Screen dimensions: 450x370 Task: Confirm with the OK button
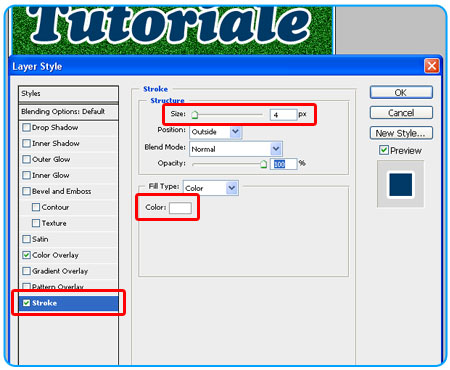[401, 92]
